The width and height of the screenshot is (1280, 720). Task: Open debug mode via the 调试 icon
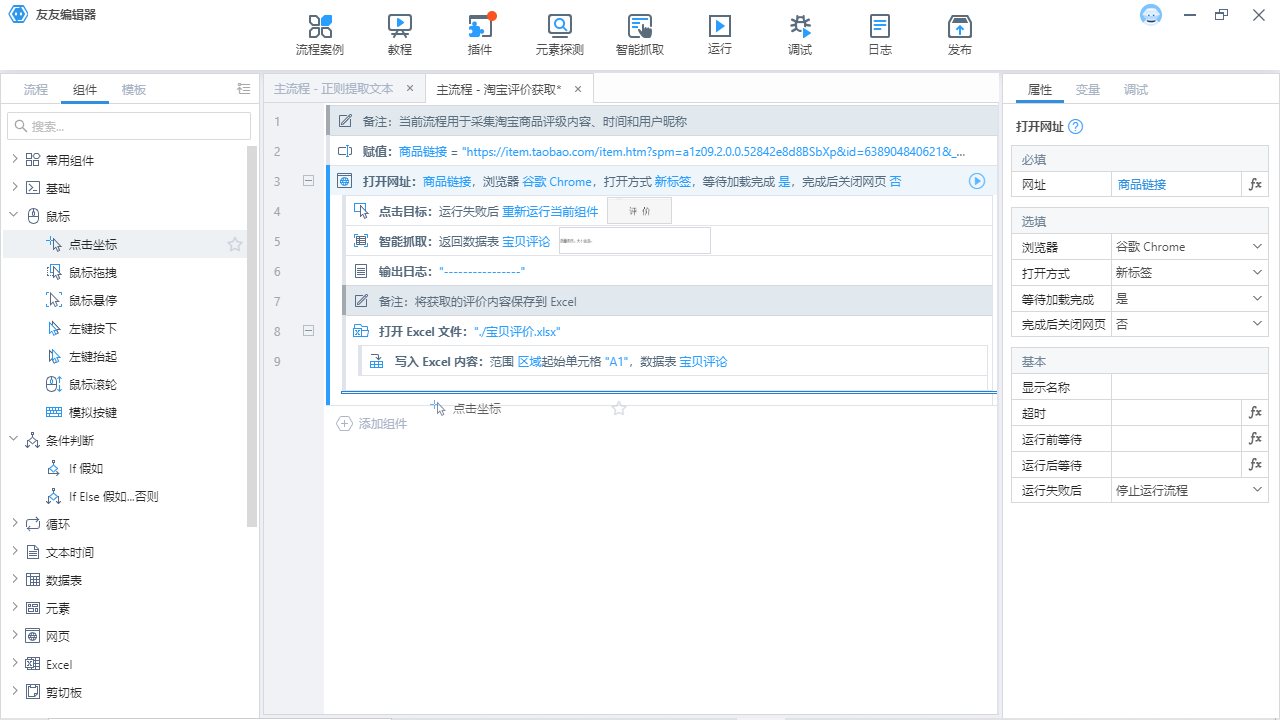click(799, 33)
